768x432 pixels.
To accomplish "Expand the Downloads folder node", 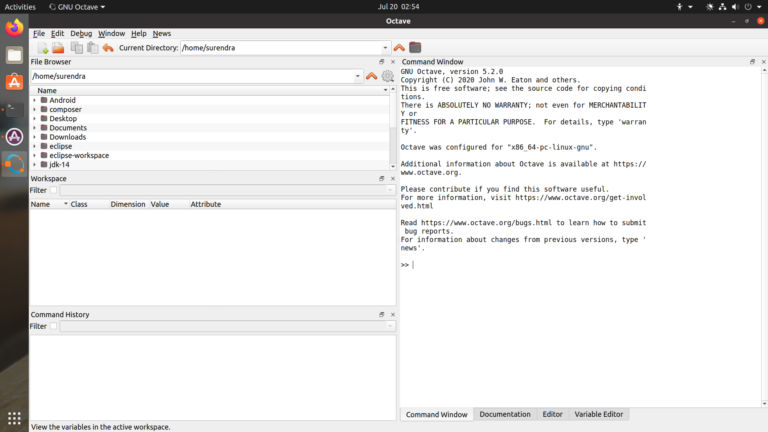I will pyautogui.click(x=35, y=137).
